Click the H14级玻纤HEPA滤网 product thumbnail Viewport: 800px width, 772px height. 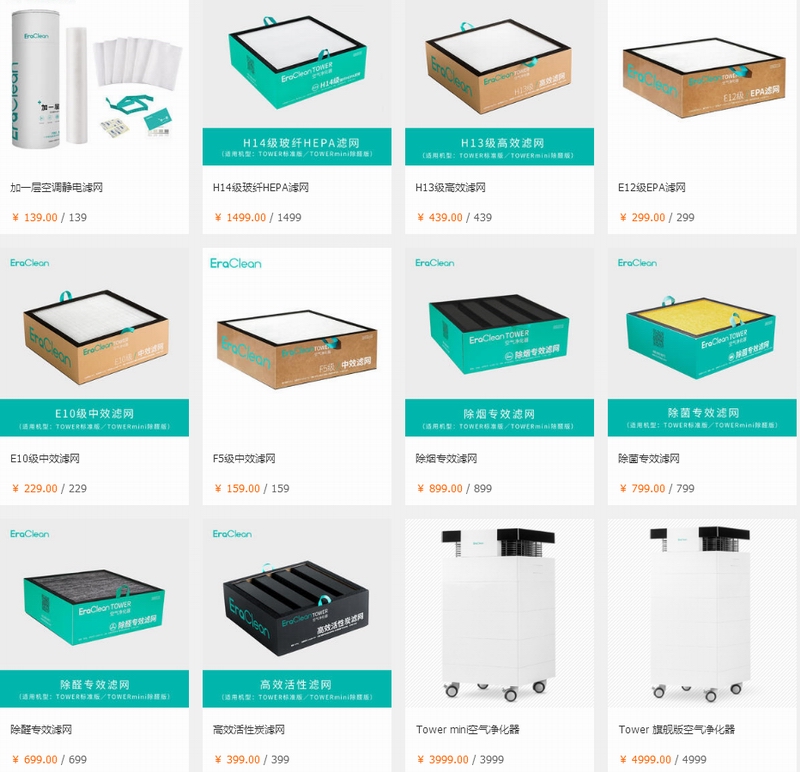pyautogui.click(x=297, y=83)
